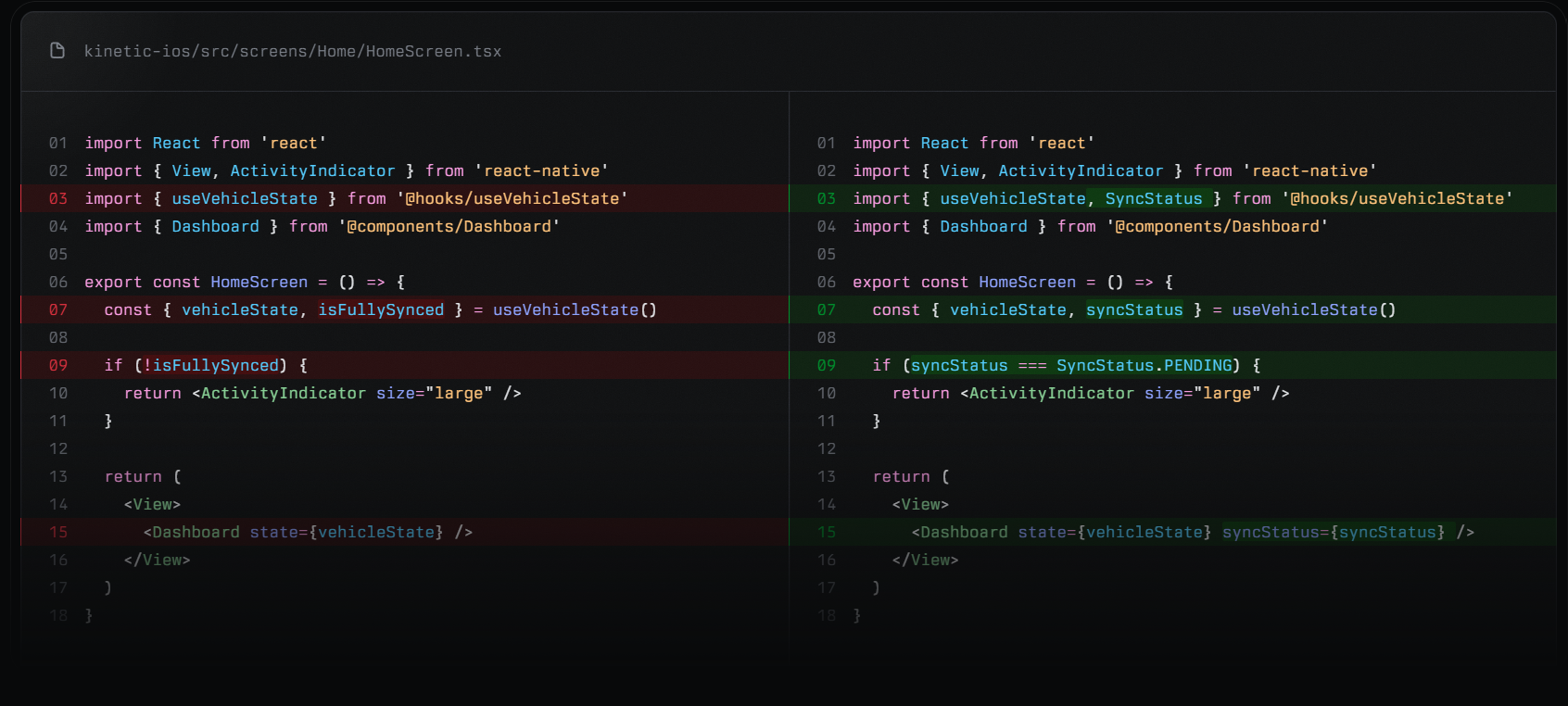This screenshot has height=706, width=1568.
Task: Click added line 07 number in right pane
Action: click(827, 309)
